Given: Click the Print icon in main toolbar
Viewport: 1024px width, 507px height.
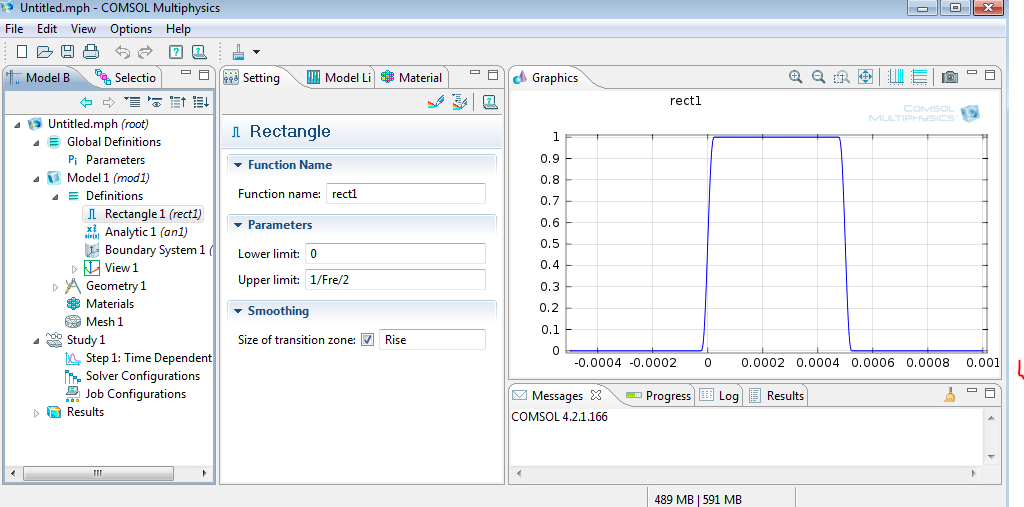Looking at the screenshot, I should click(91, 52).
